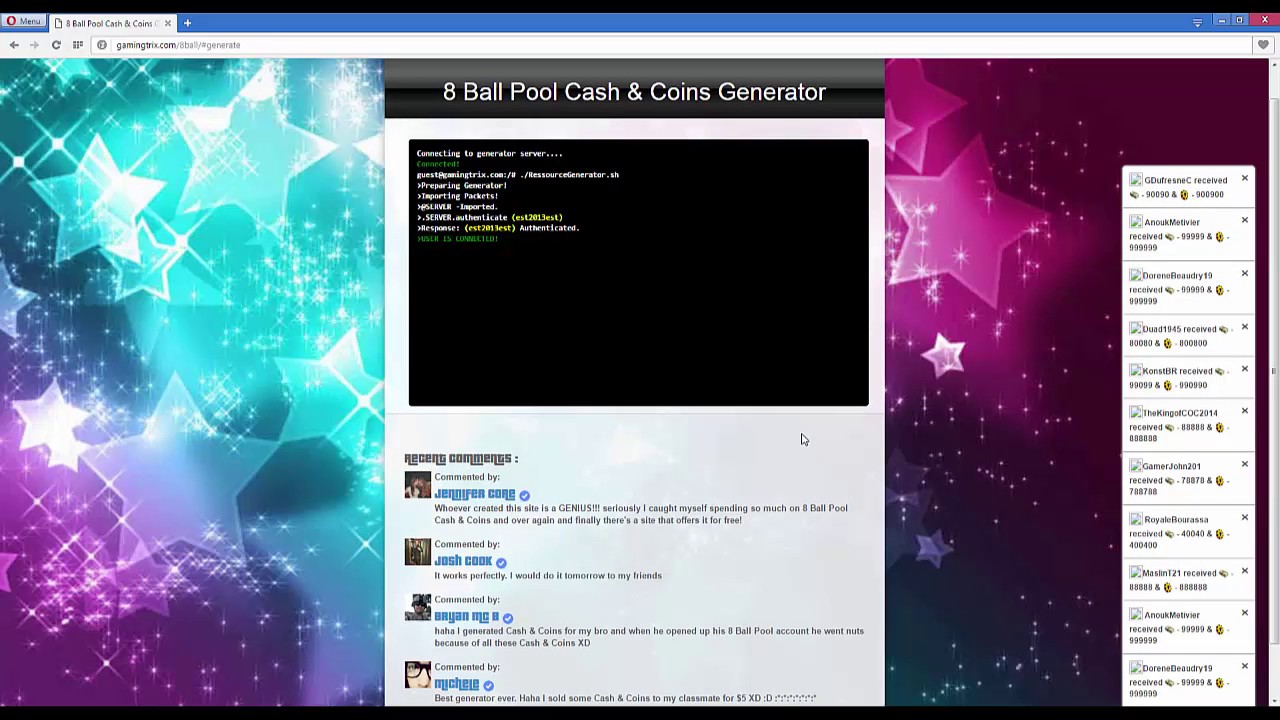Image resolution: width=1280 pixels, height=720 pixels.
Task: Open the Opera Menu button
Action: click(24, 21)
